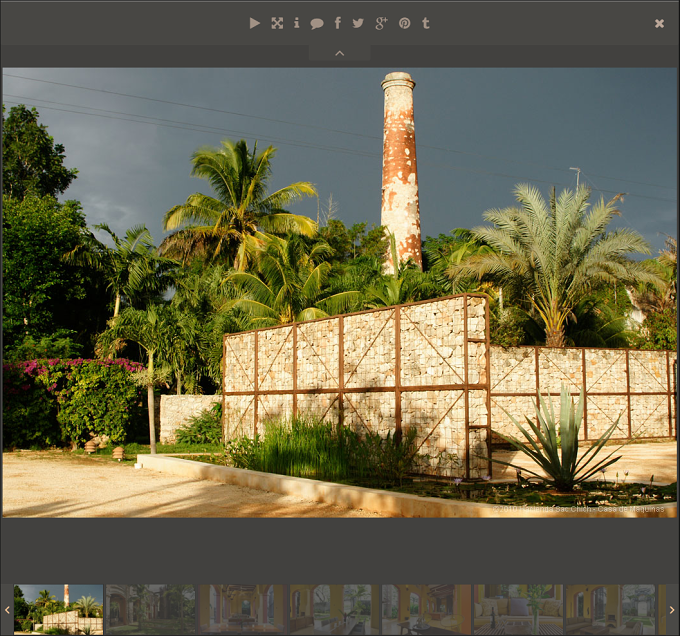
Task: Collapse the top toolbar with the up chevron
Action: coord(340,53)
